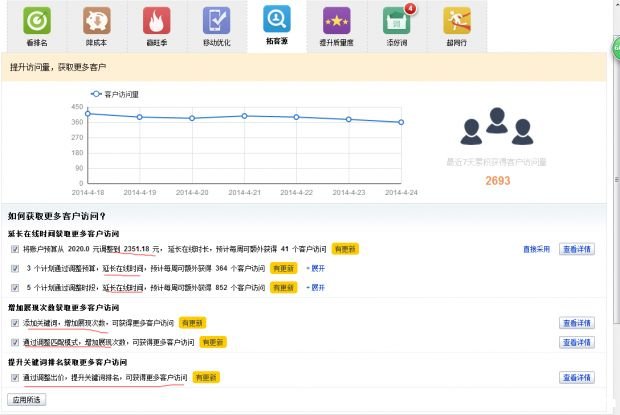This screenshot has width=620, height=415.
Task: Click the three-person visitors icon
Action: (x=497, y=126)
